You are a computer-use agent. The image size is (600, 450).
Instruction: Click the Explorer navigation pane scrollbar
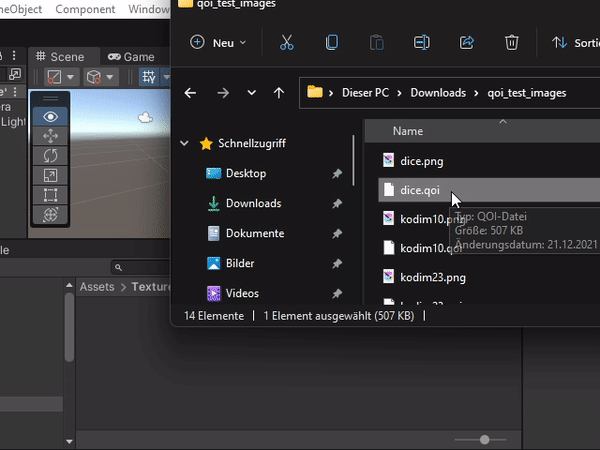click(353, 160)
